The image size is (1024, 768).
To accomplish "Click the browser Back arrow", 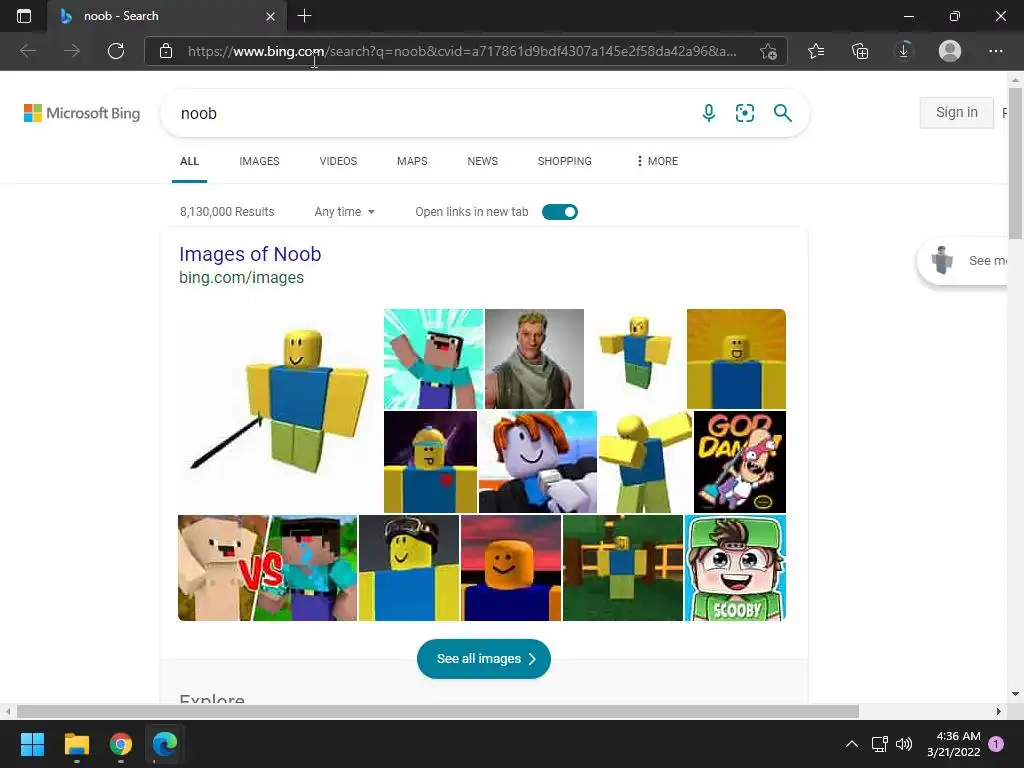I will pyautogui.click(x=27, y=51).
